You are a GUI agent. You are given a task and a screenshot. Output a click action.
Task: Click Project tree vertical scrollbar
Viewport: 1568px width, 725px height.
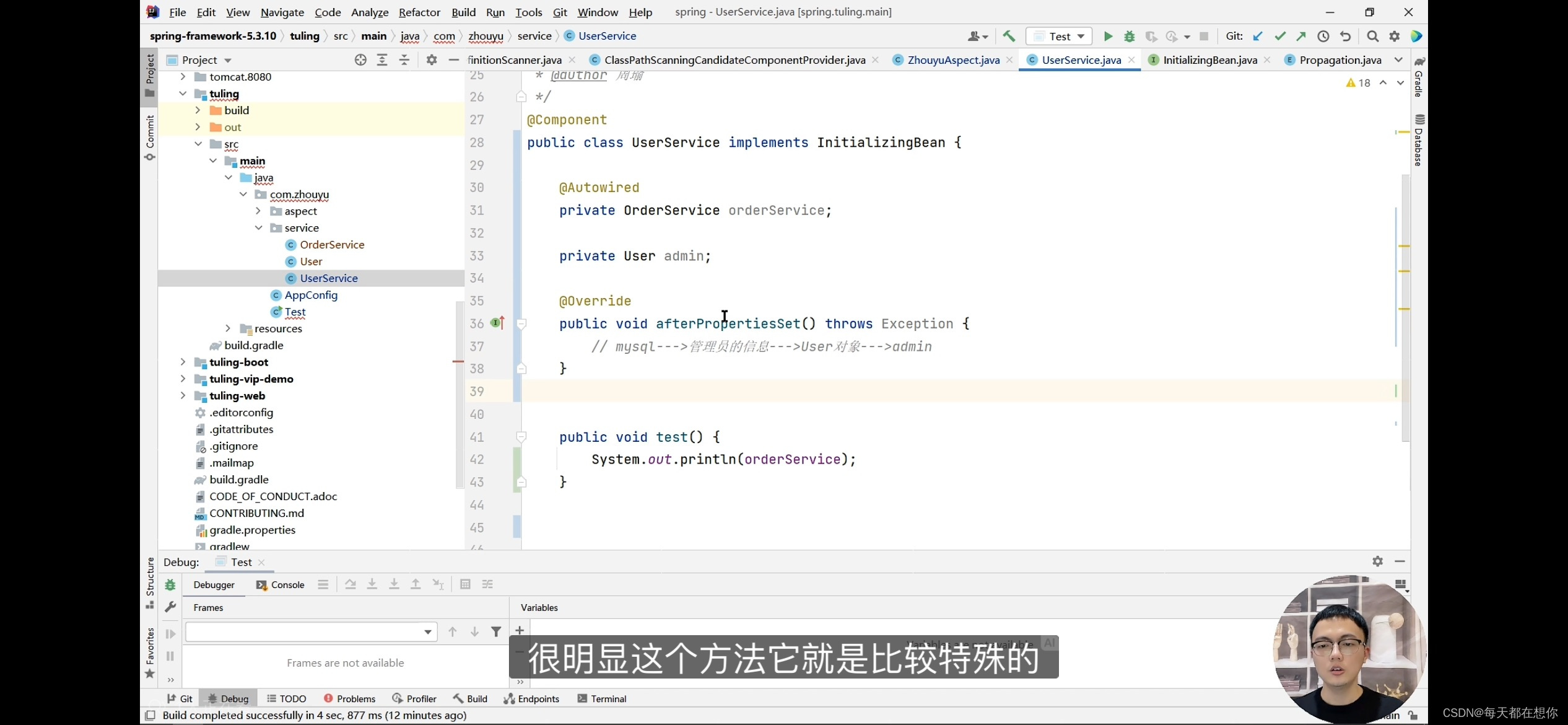point(460,394)
